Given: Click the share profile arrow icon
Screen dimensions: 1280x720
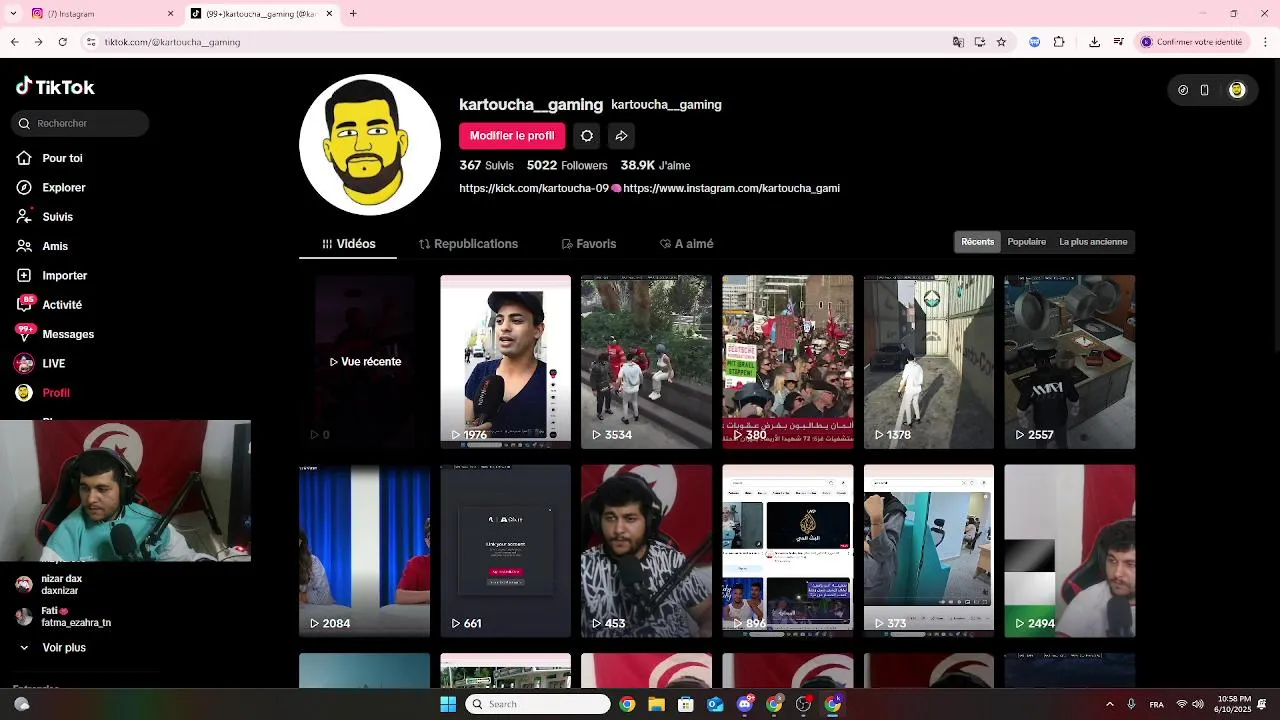Looking at the screenshot, I should coord(621,136).
